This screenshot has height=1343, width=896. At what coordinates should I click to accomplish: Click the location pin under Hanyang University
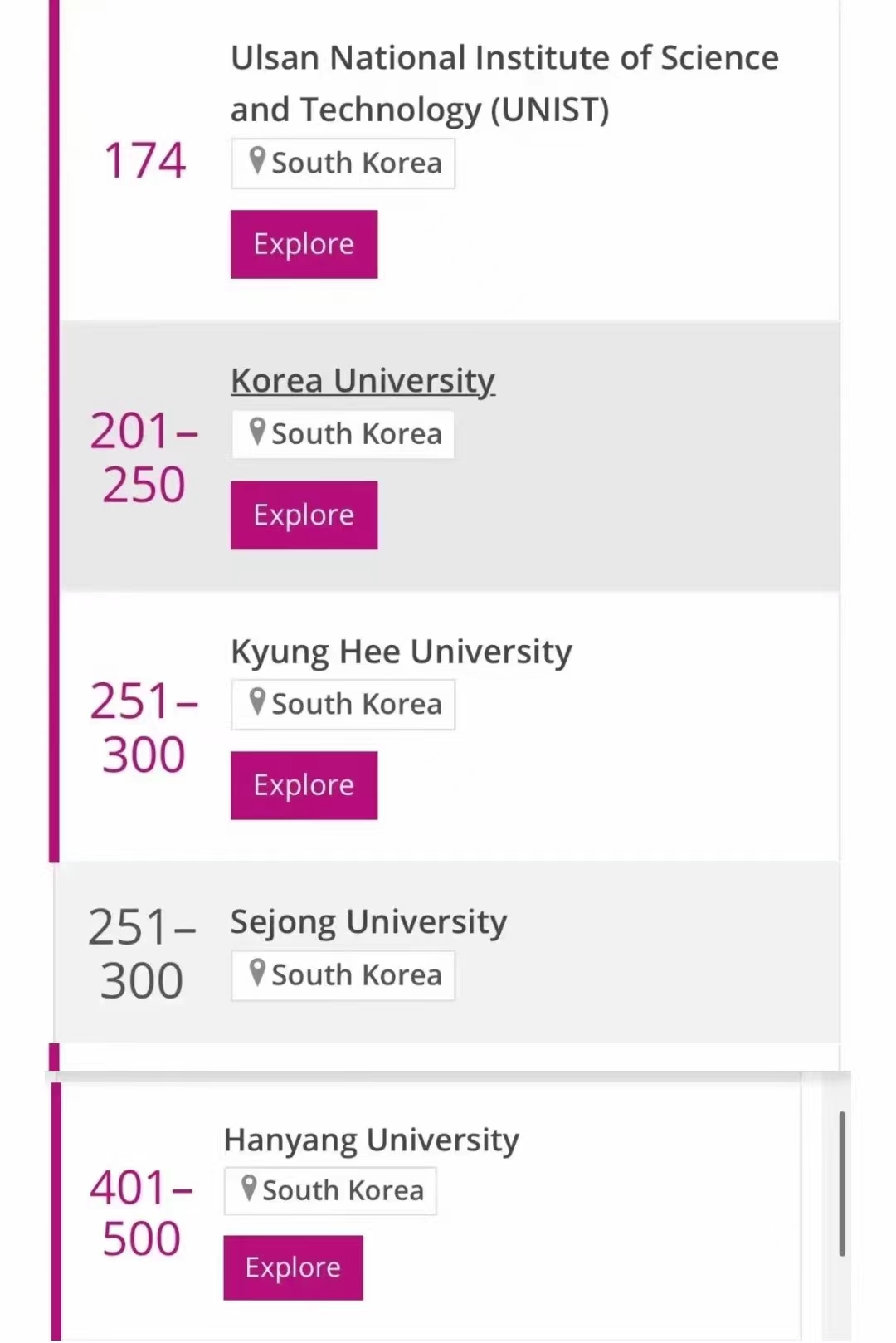click(x=248, y=1189)
